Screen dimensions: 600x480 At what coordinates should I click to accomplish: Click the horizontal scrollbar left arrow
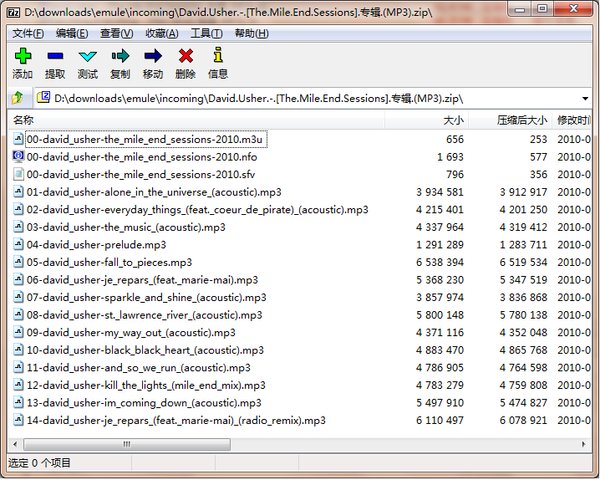(15, 444)
